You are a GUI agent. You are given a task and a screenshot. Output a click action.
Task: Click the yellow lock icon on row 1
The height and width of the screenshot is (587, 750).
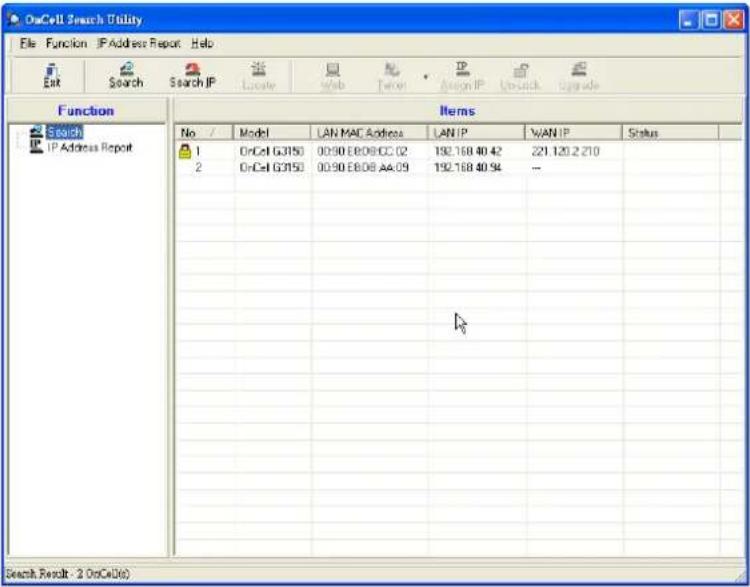[185, 151]
